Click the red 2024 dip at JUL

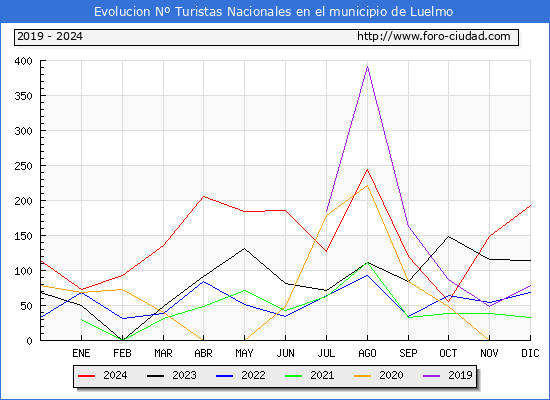tap(326, 251)
